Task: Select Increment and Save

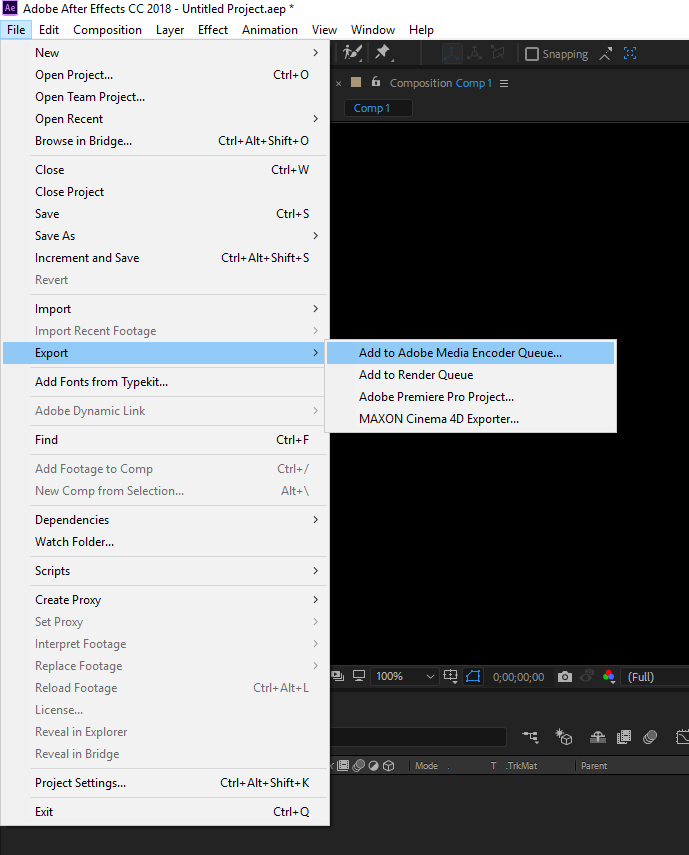Action: [x=166, y=258]
